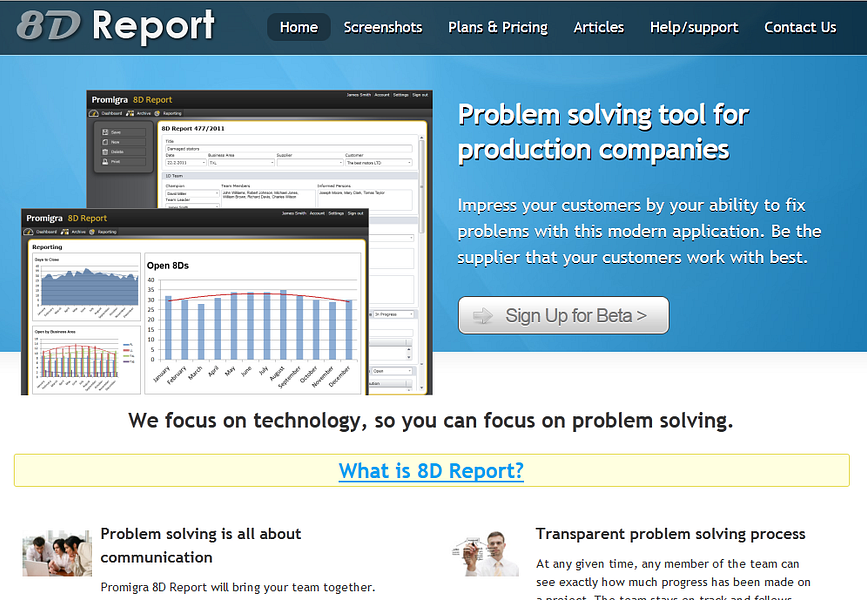Click the Sign Up for Beta button
The width and height of the screenshot is (867, 600).
coord(563,314)
